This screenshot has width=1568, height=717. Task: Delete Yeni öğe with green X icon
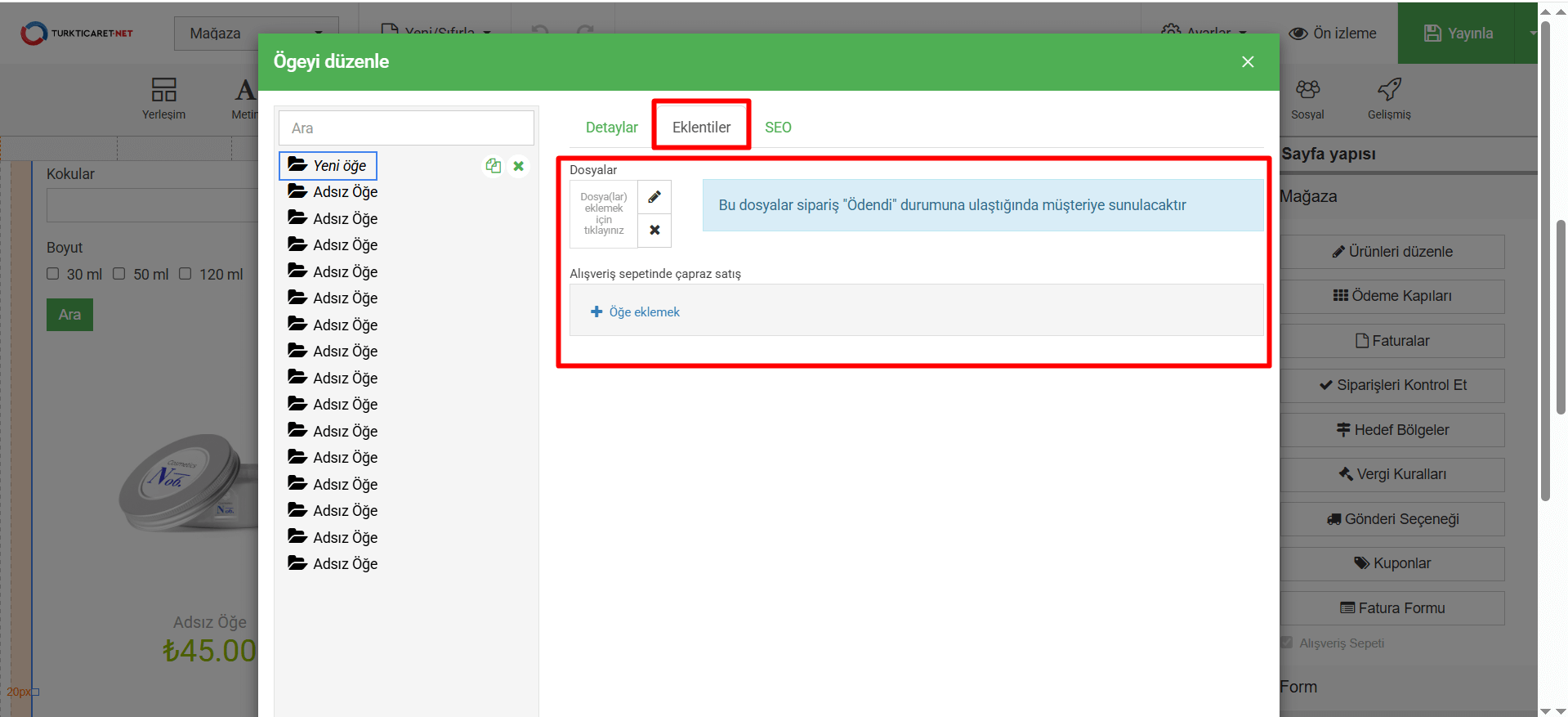518,166
